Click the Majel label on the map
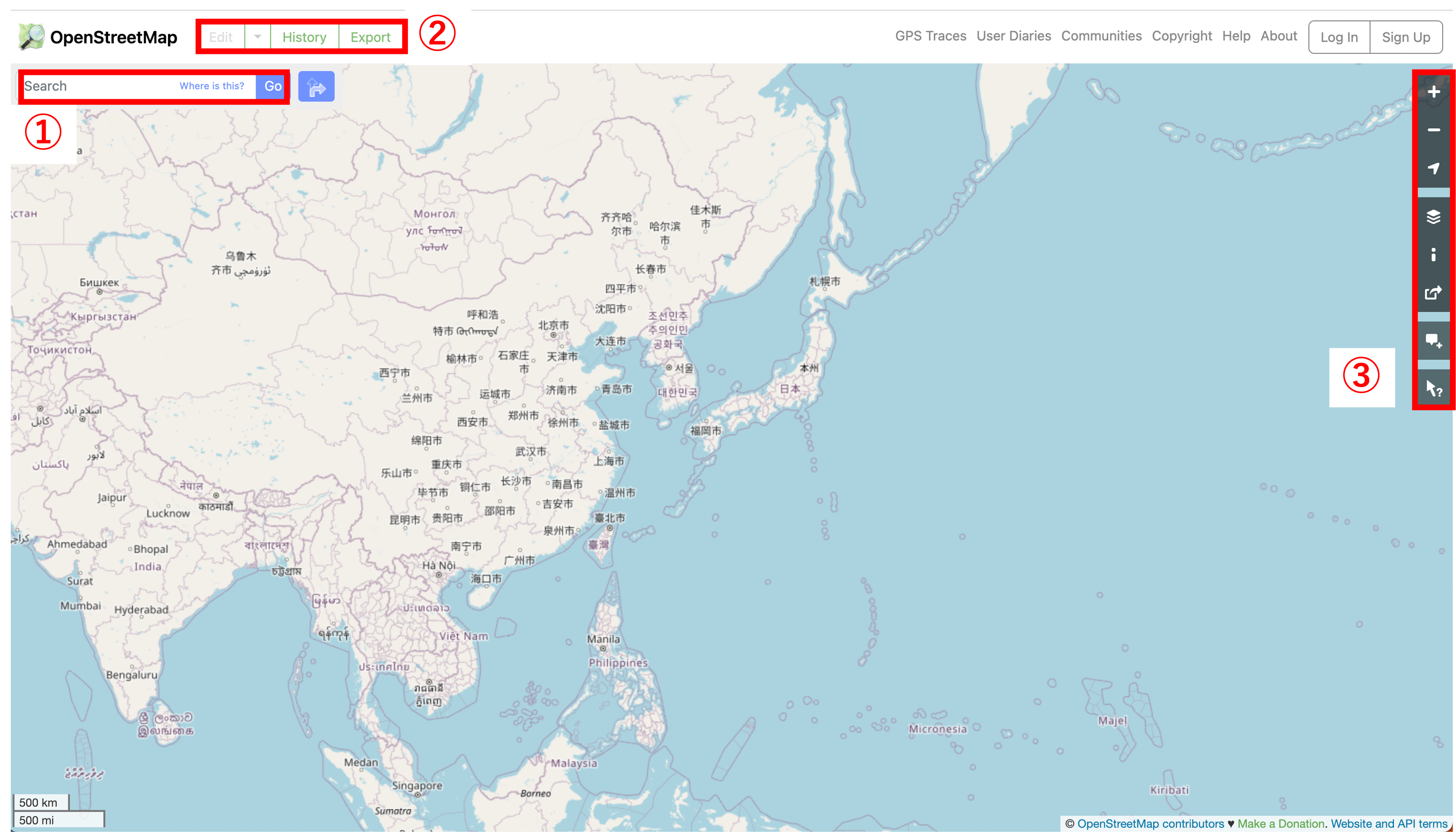The image size is (1456, 832). tap(1112, 721)
